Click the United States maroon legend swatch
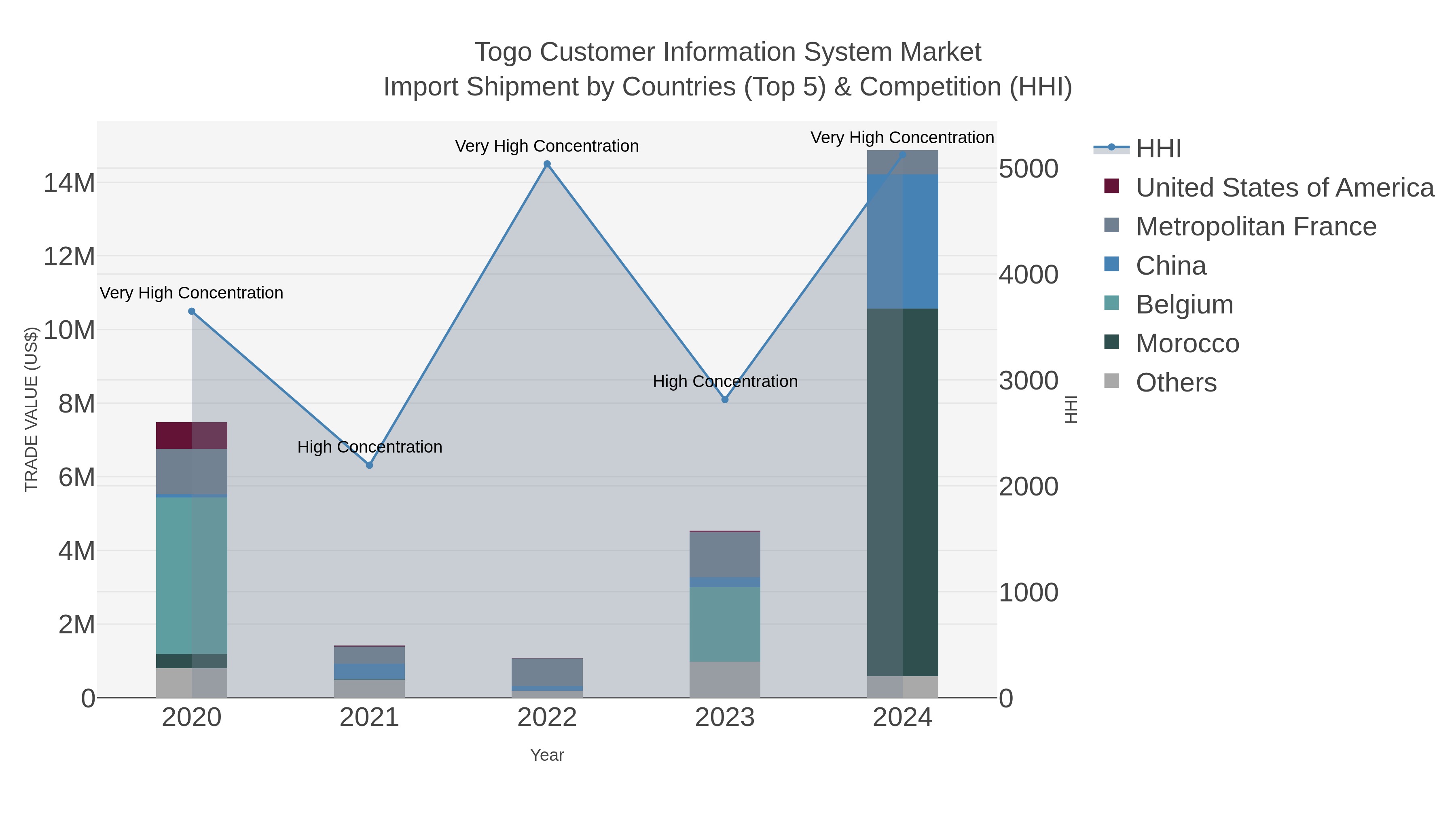 point(1111,186)
